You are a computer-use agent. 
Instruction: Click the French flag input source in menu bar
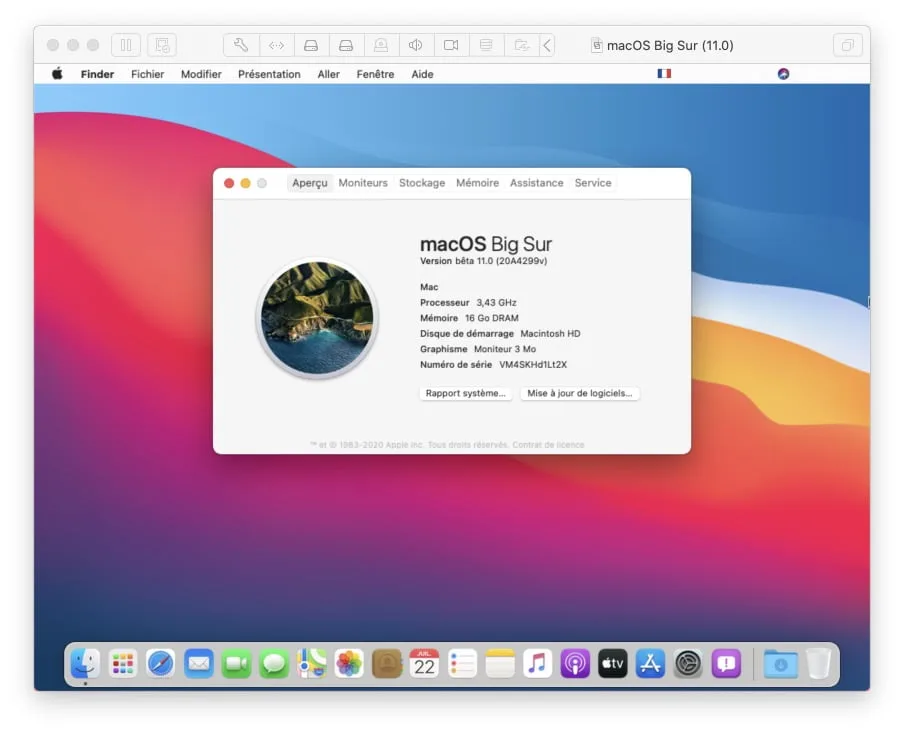(x=663, y=73)
